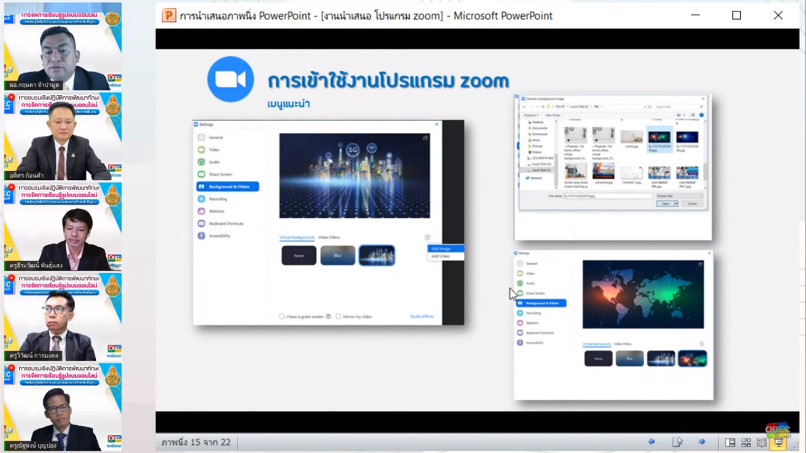Advance with the blue next-slide arrow
Image resolution: width=806 pixels, height=453 pixels.
(x=702, y=442)
